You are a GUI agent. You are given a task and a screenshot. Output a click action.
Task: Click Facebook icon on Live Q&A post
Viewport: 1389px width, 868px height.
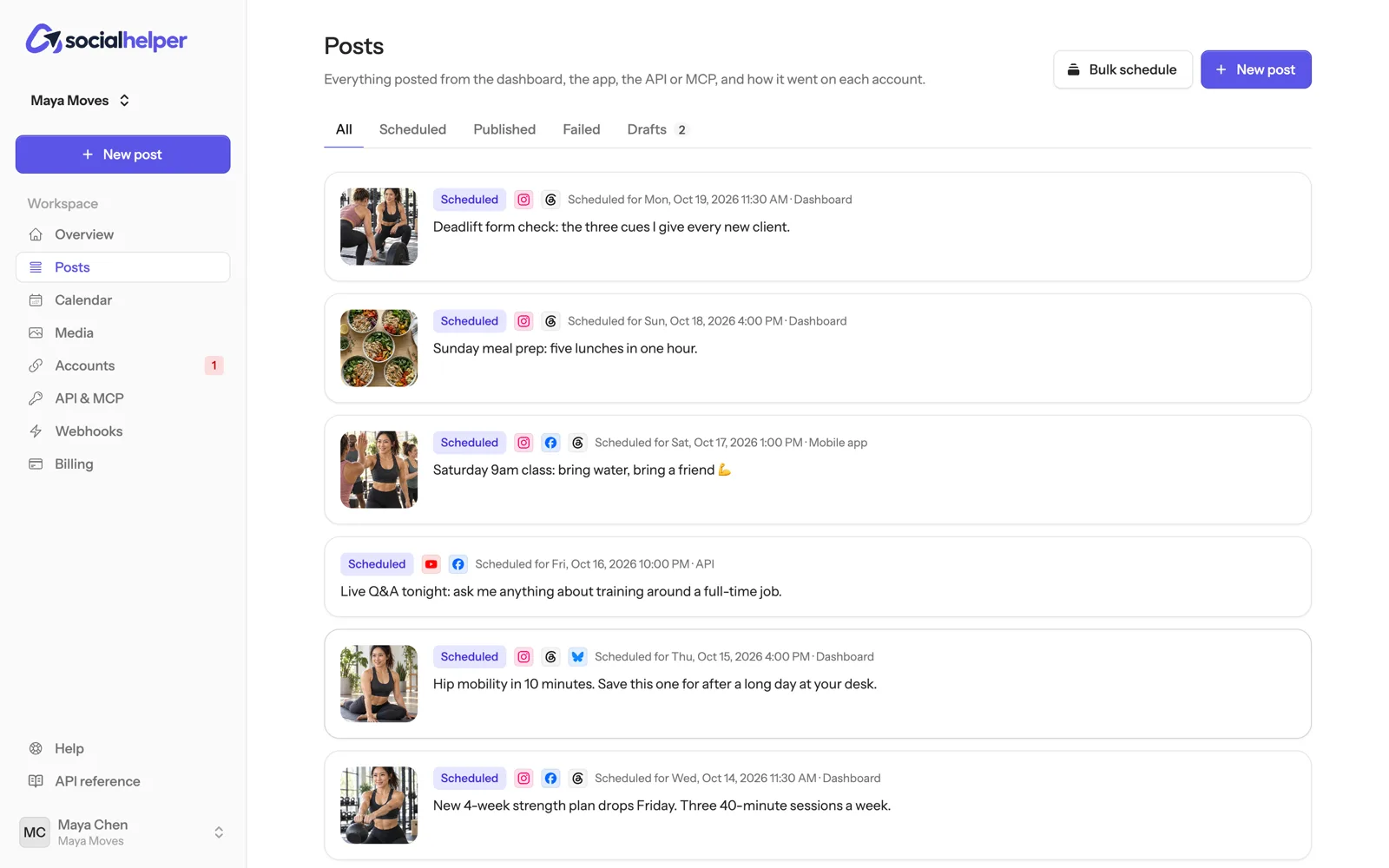[458, 564]
